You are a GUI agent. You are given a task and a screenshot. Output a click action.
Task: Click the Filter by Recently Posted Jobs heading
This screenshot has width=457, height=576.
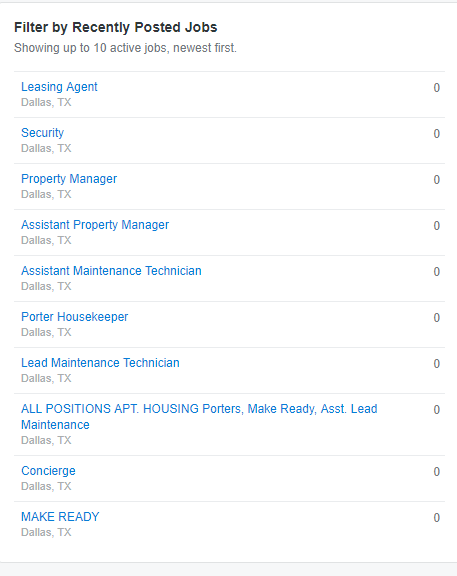[x=116, y=28]
